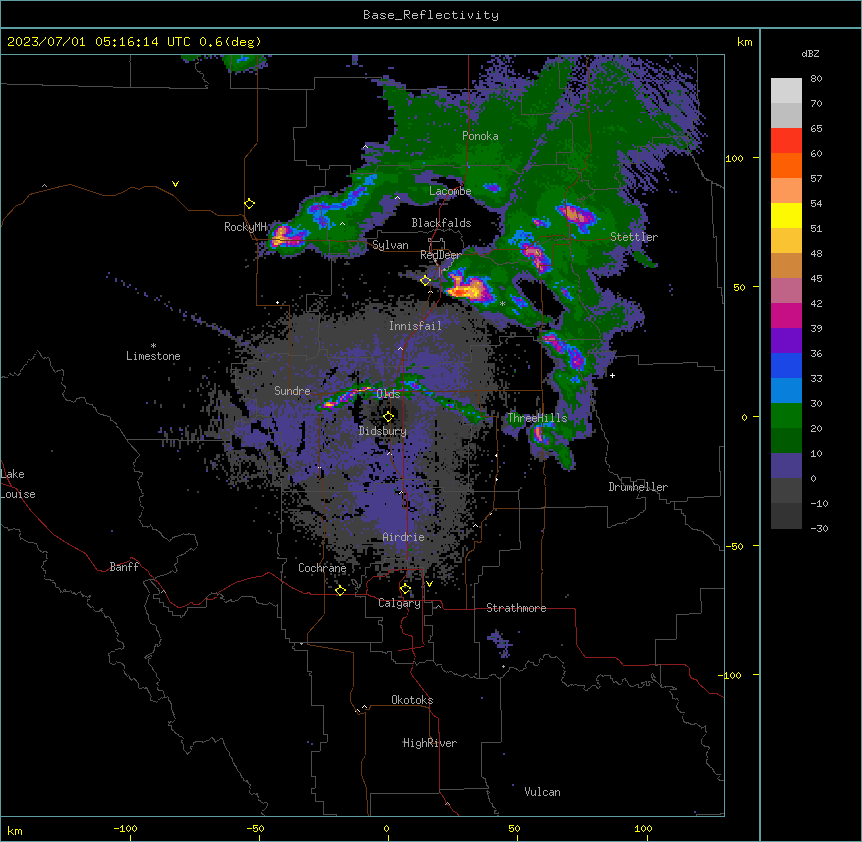Click the intense storm cell southeast of RedDeer
The width and height of the screenshot is (862, 842).
(x=468, y=287)
